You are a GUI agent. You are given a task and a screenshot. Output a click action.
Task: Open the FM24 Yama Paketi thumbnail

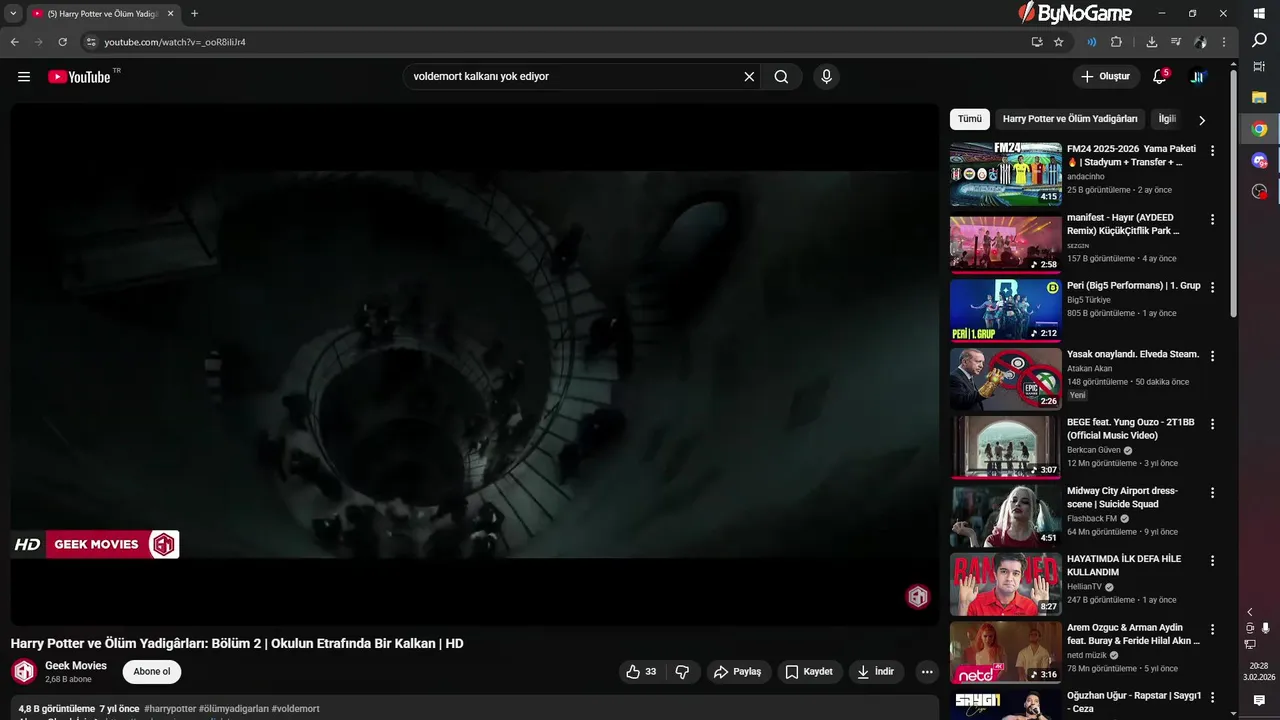1005,174
